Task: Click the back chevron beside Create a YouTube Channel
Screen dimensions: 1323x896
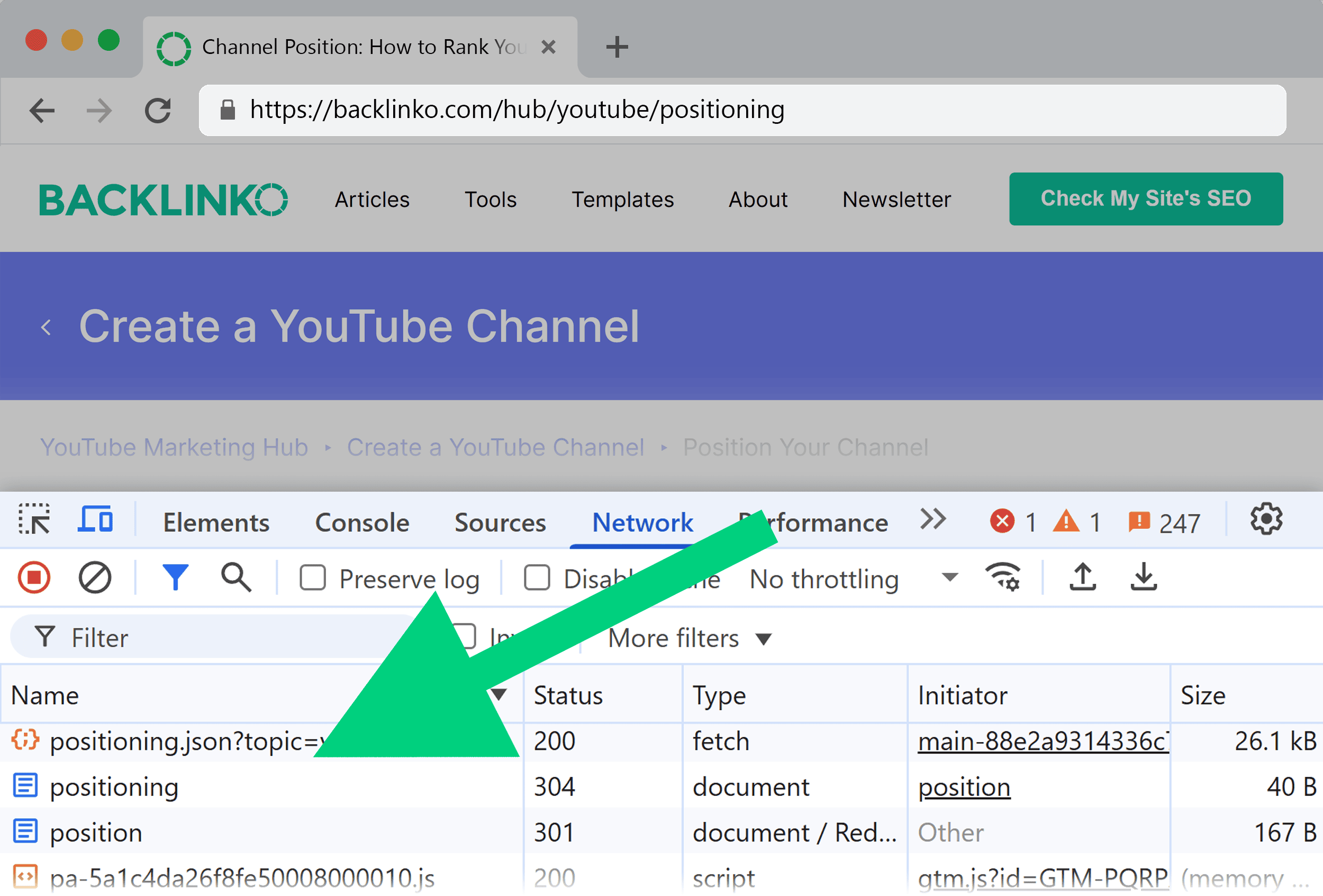Action: [x=46, y=327]
